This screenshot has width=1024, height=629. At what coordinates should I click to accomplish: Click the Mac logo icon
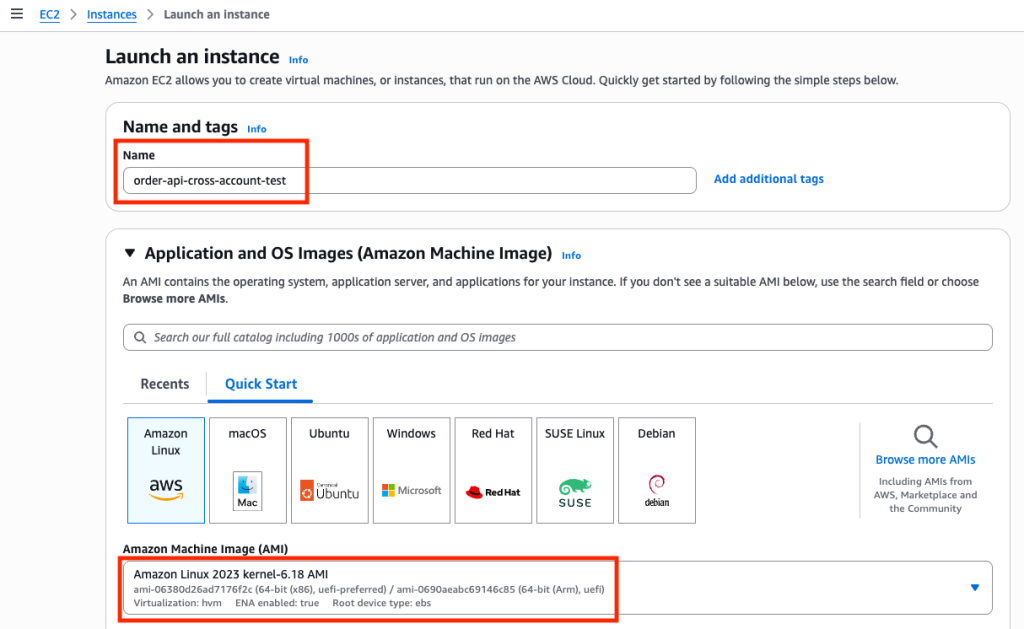[x=248, y=491]
